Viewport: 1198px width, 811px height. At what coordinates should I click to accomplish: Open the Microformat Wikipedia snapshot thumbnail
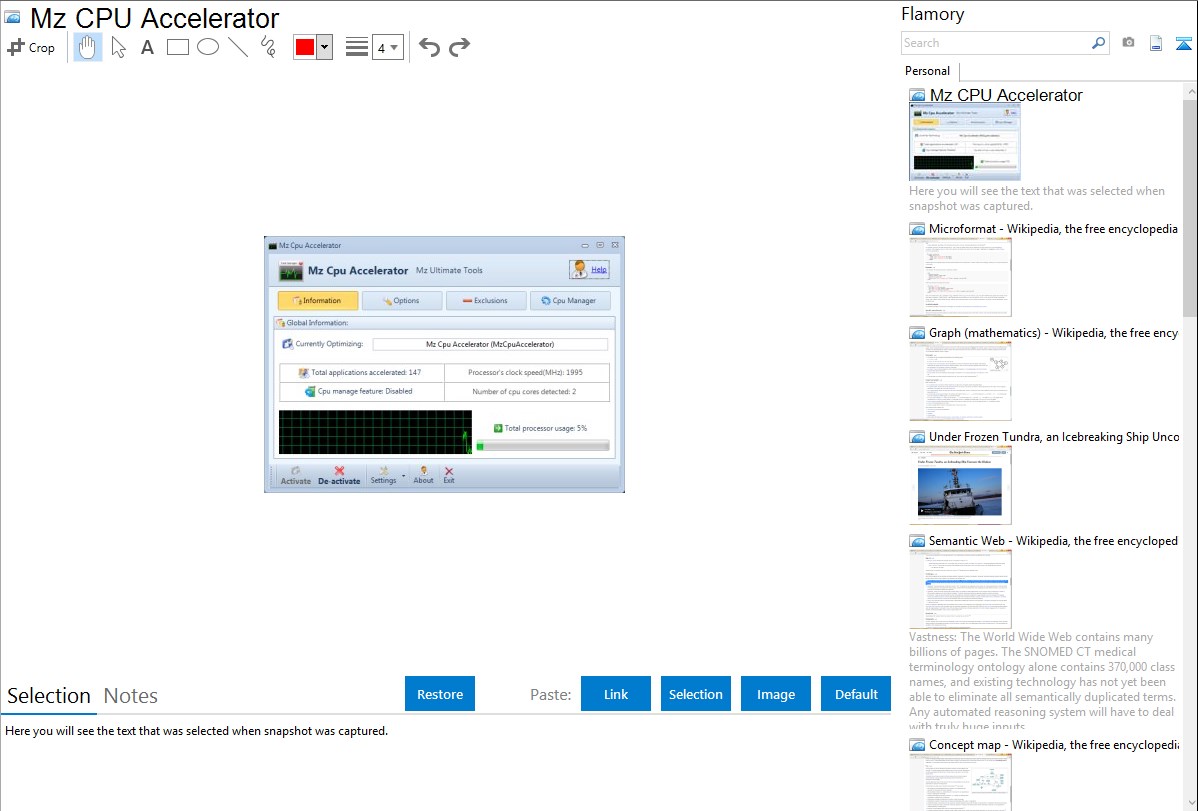click(960, 277)
